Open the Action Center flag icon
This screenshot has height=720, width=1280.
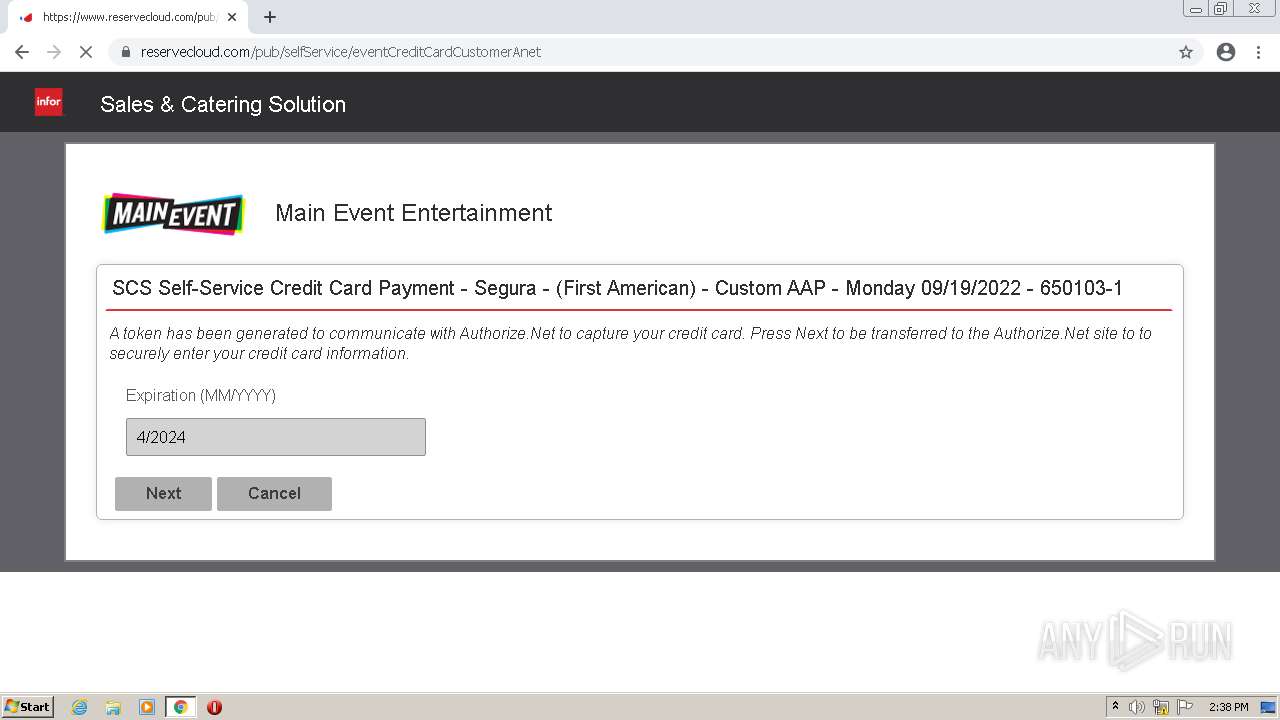[1185, 707]
